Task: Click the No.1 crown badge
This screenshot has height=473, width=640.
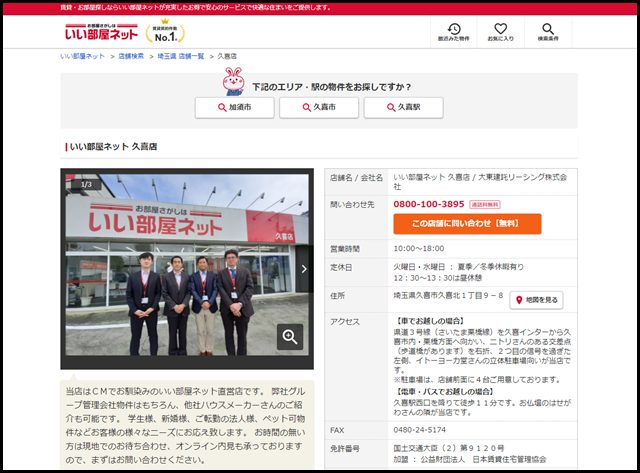Action: coord(165,31)
